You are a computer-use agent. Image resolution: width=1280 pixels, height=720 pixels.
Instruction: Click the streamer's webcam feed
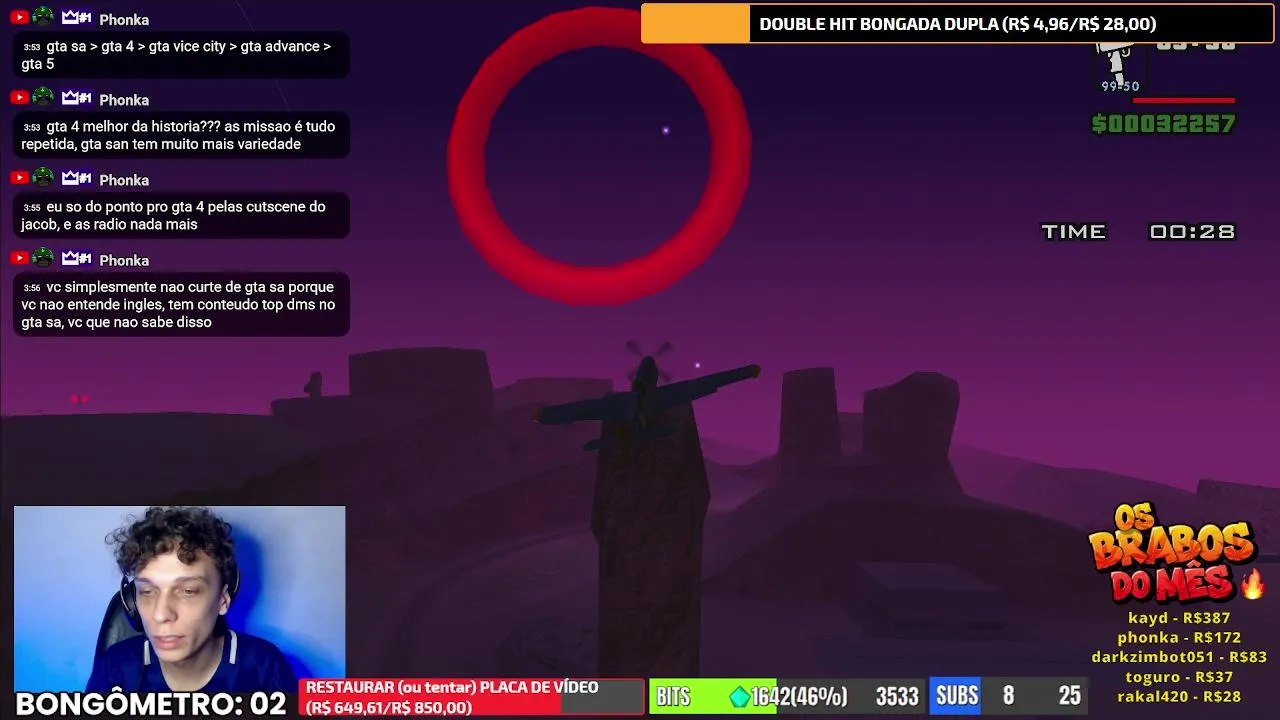[180, 598]
